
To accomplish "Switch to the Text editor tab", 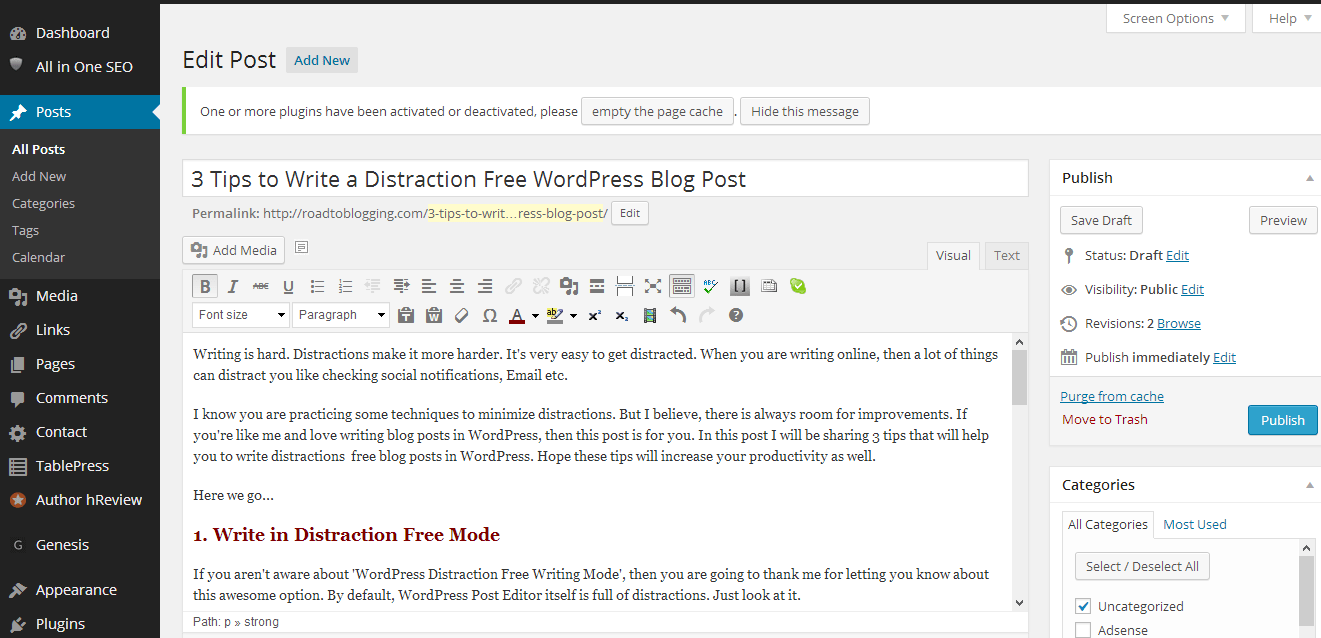I will coord(1007,256).
